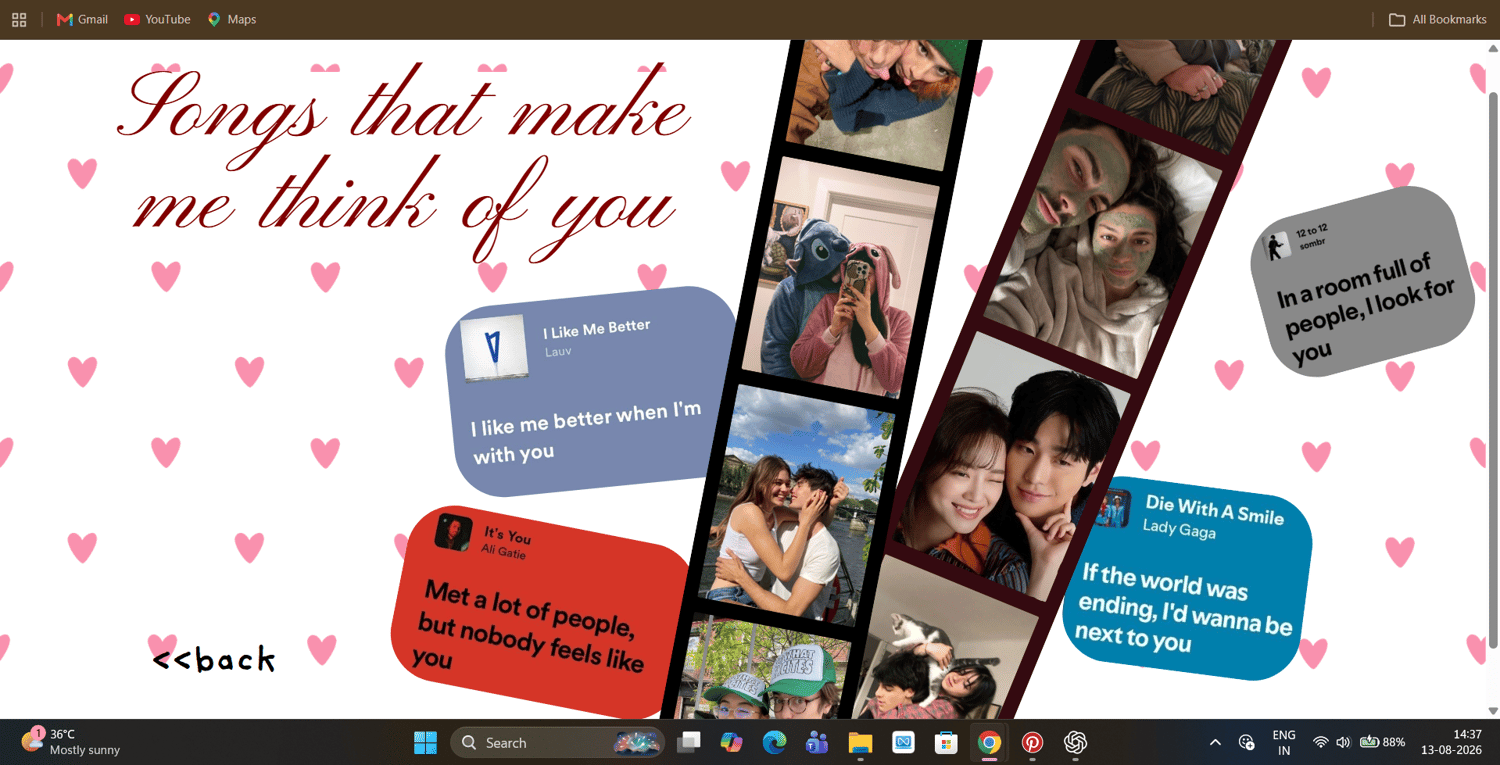Show hidden system tray icons
Viewport: 1500px width, 765px height.
1215,742
